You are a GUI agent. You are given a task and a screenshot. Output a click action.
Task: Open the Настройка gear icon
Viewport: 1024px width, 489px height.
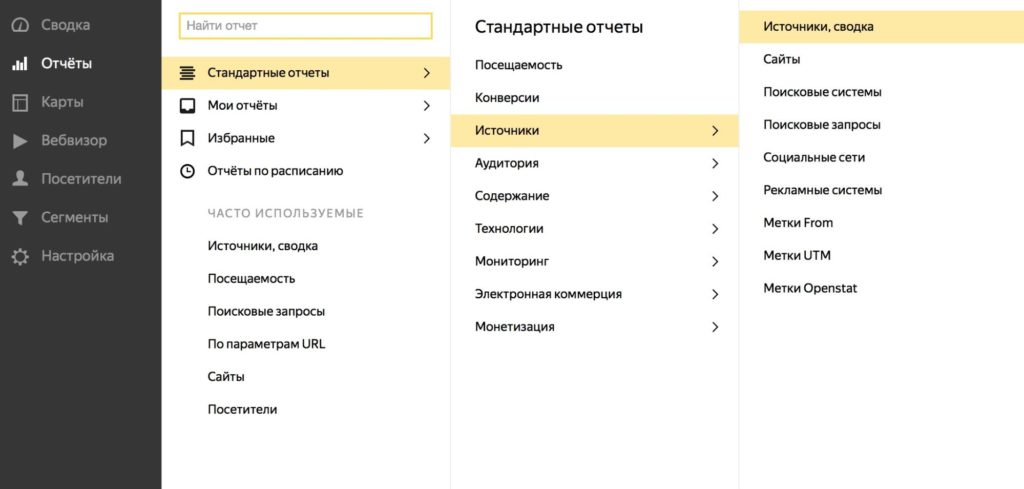pos(20,257)
